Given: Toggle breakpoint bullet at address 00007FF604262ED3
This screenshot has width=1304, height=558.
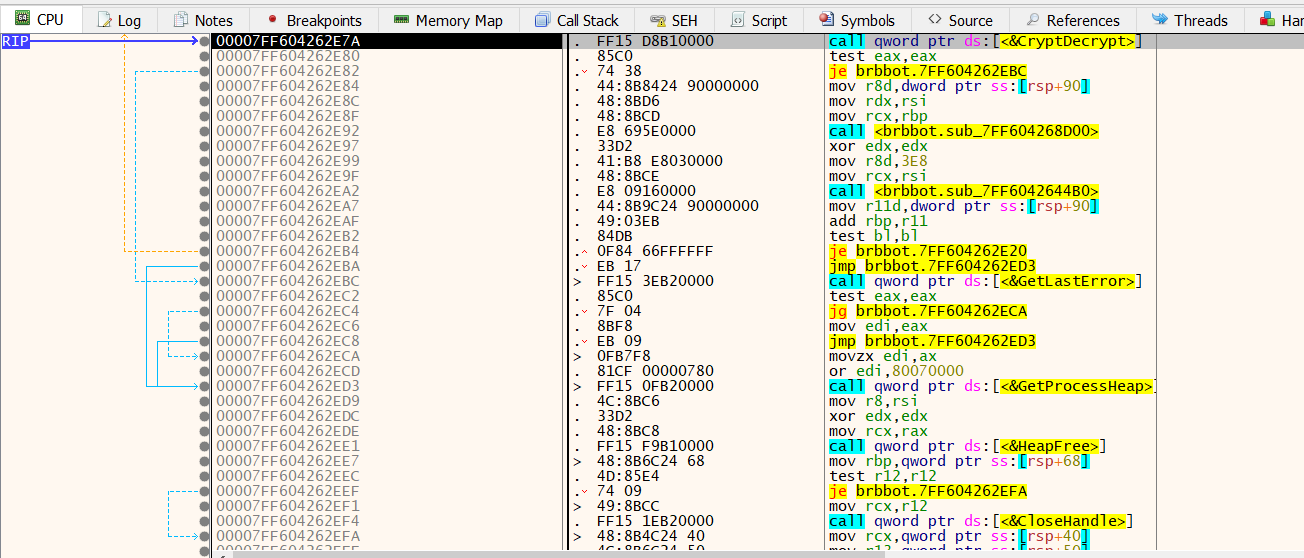Looking at the screenshot, I should pos(204,386).
